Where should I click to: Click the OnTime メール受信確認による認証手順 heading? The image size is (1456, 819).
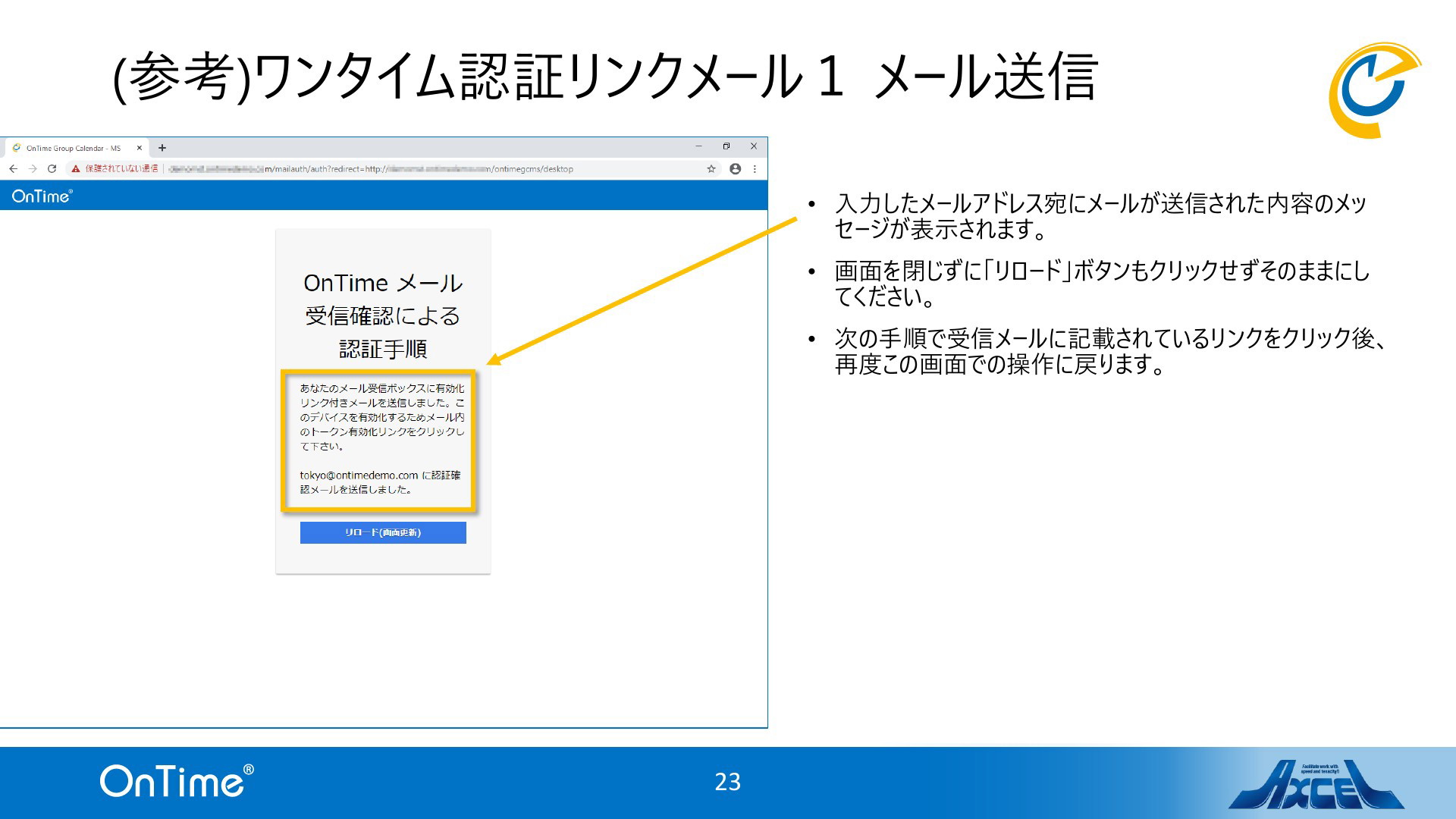tap(383, 315)
